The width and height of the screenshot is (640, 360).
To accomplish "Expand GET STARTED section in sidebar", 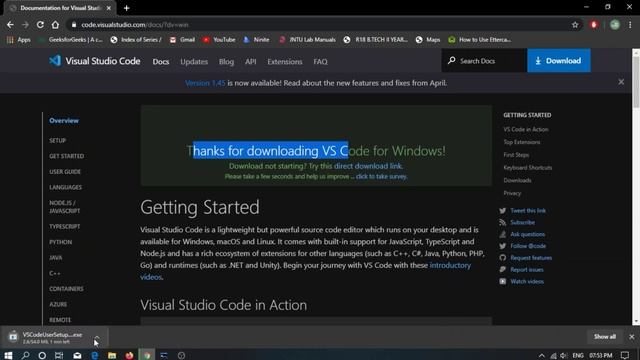I will pyautogui.click(x=67, y=156).
